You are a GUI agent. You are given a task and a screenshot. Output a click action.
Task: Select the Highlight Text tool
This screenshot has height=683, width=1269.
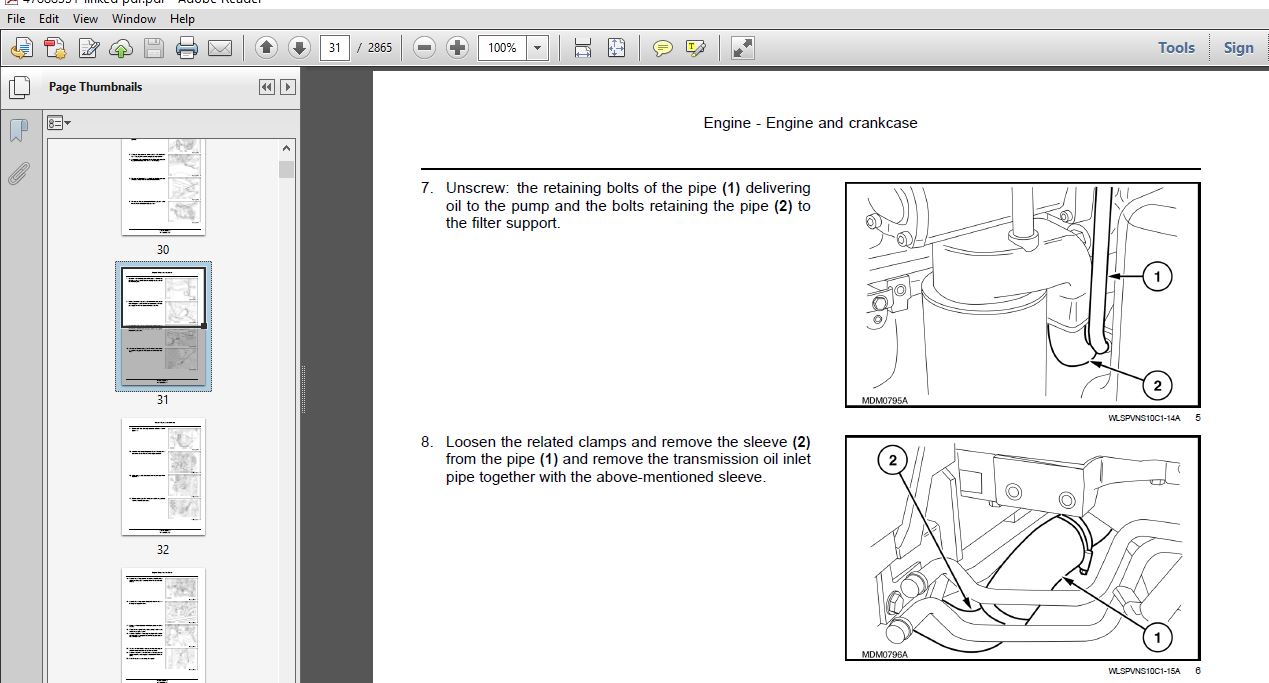[x=696, y=47]
